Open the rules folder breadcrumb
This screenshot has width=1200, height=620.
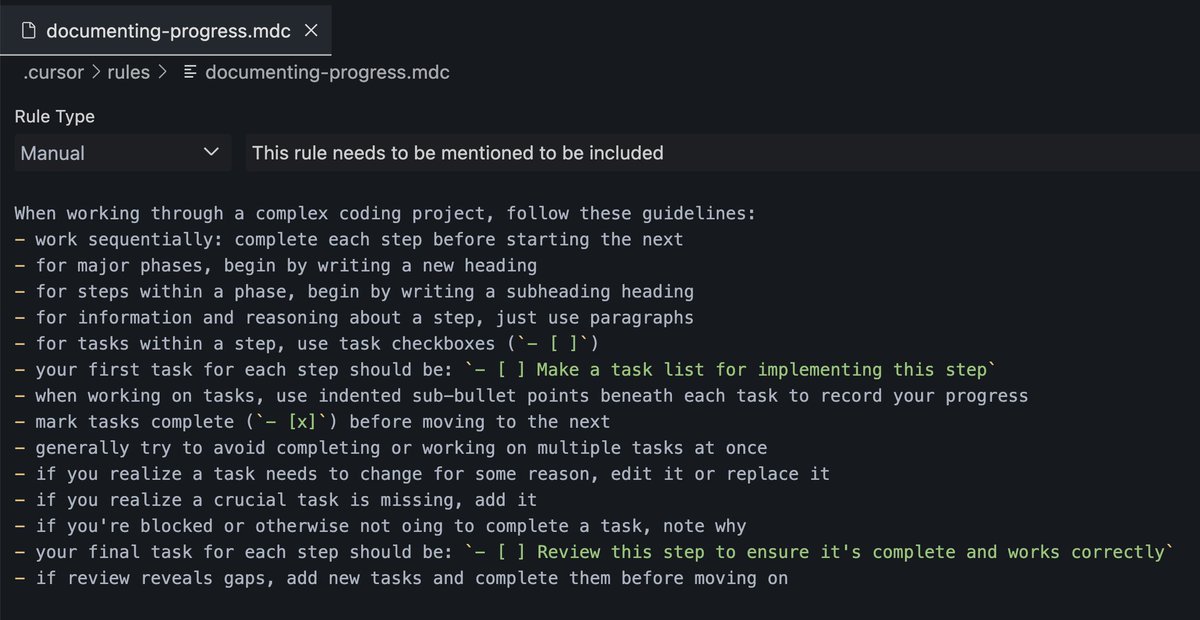tap(128, 73)
